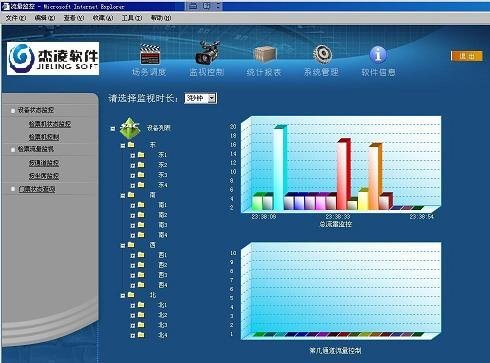Image resolution: width=490 pixels, height=363 pixels.
Task: Open 统计报表 box icon
Action: tap(265, 54)
